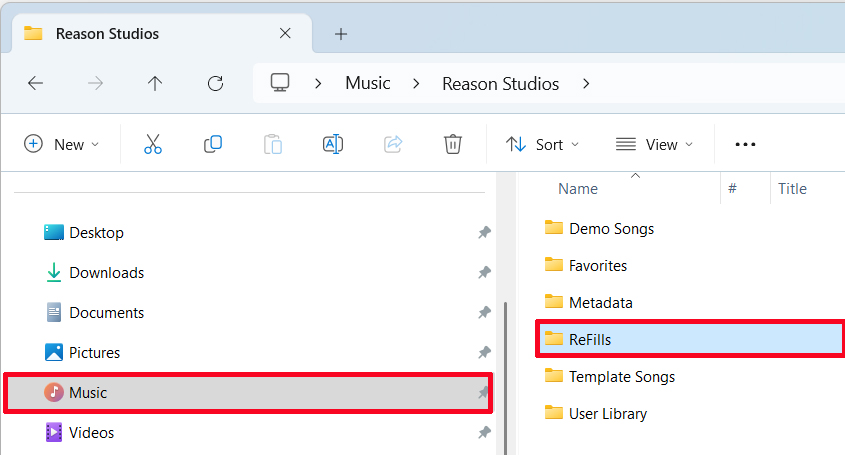This screenshot has height=455, width=845.
Task: Go forward with the right arrow
Action: [95, 83]
